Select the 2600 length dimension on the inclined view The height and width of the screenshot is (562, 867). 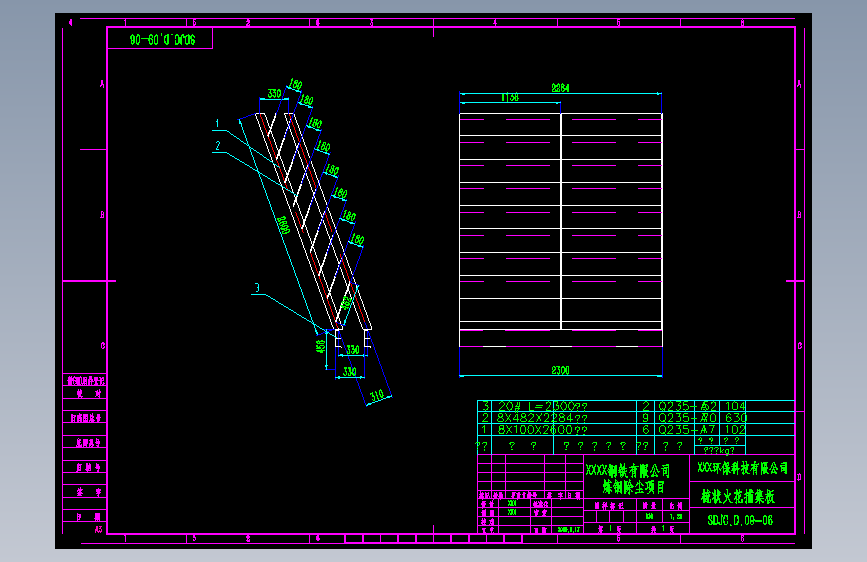[283, 225]
